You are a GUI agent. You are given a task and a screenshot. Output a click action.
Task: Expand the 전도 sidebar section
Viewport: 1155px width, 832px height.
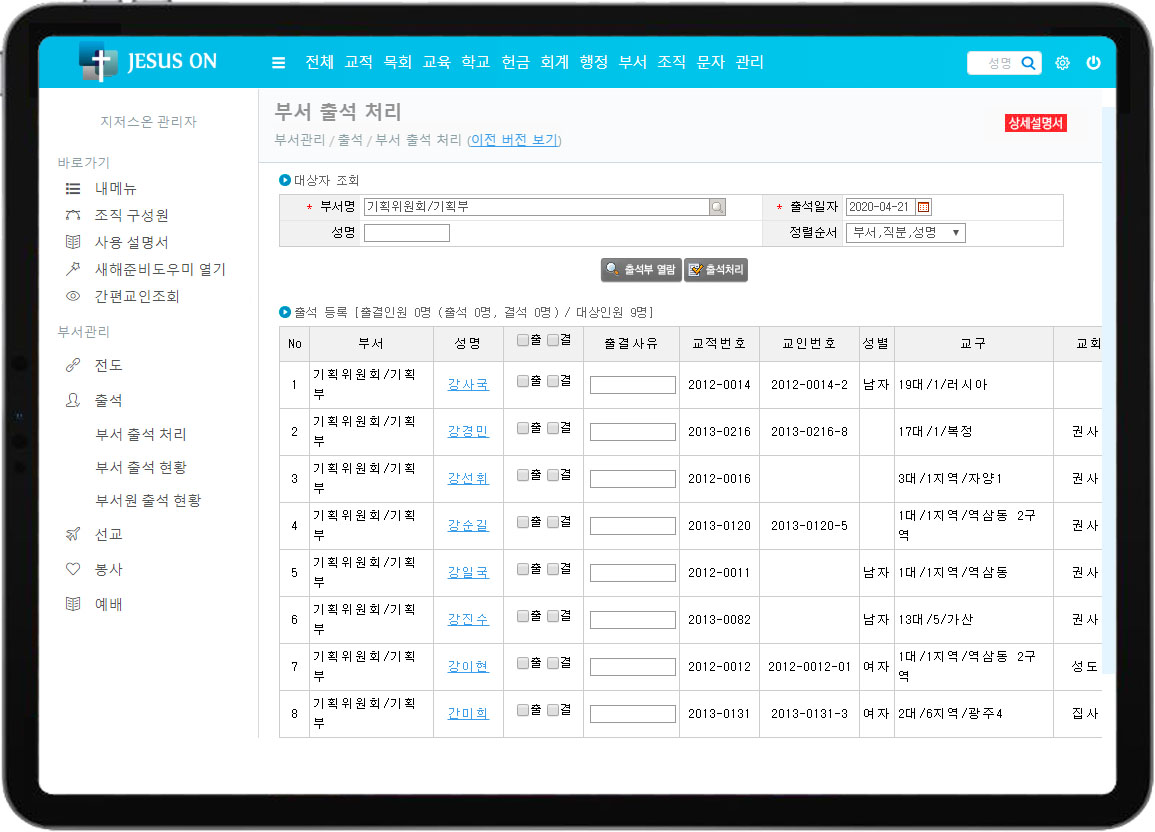[x=108, y=365]
